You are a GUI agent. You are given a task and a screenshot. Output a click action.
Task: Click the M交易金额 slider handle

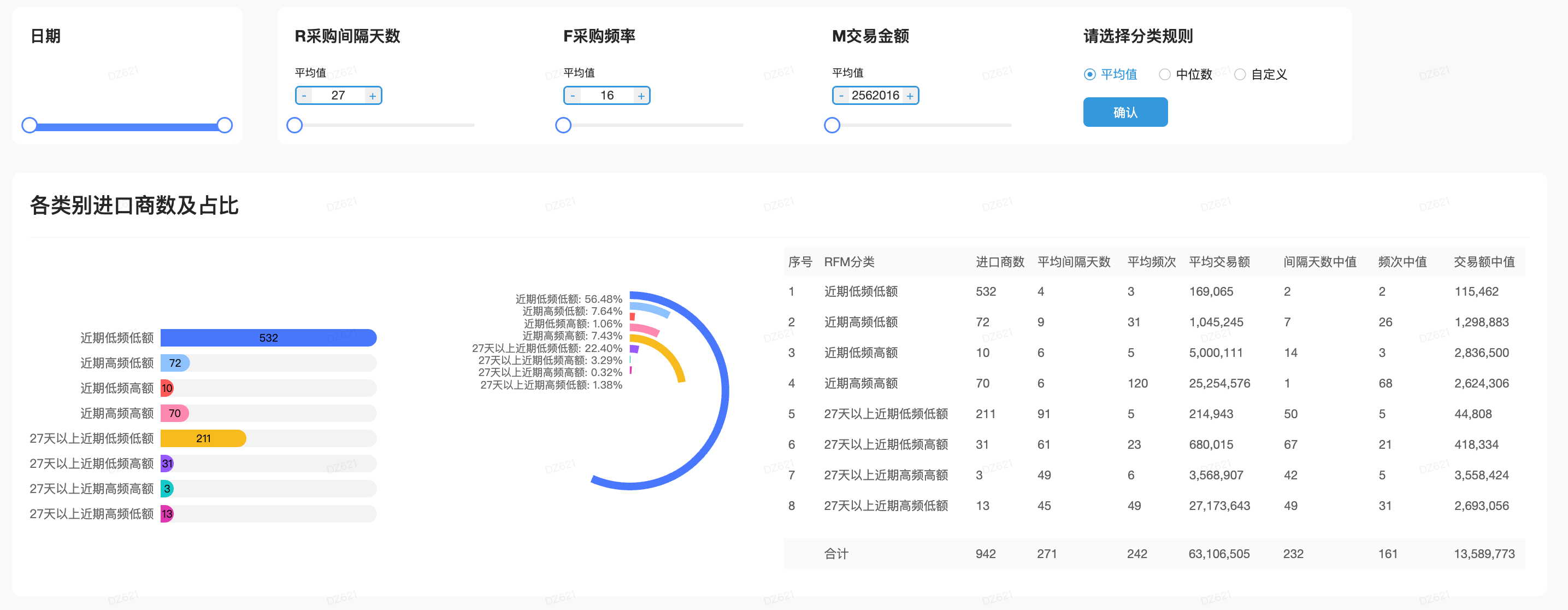click(x=832, y=125)
